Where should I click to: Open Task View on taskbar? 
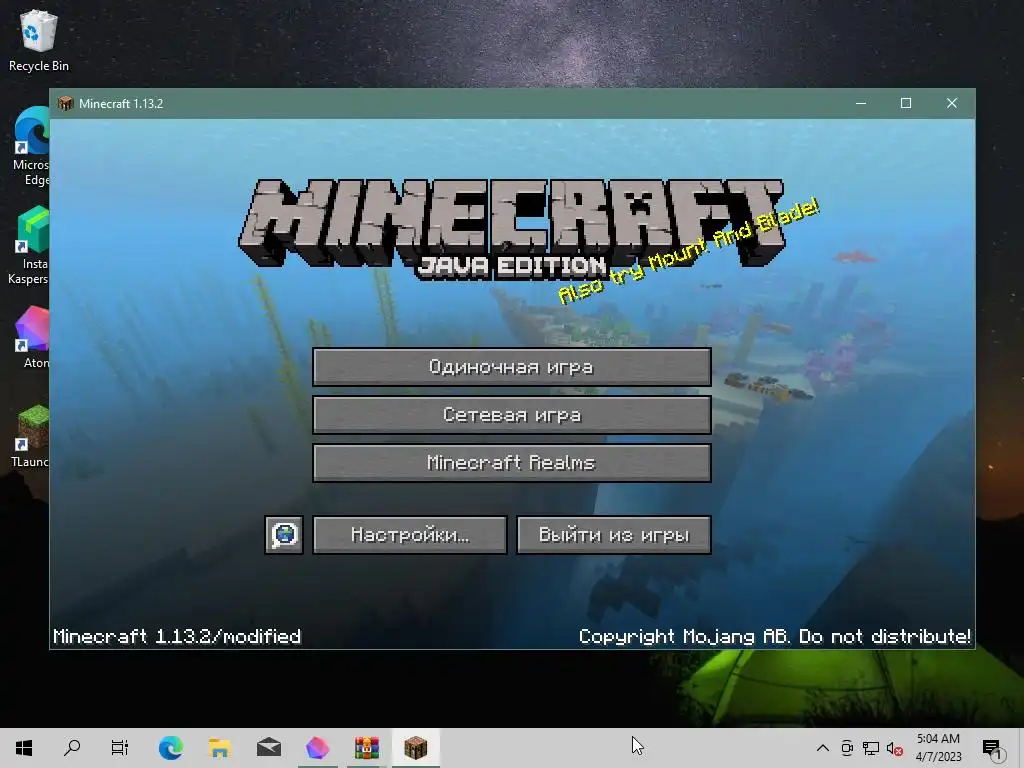click(x=120, y=748)
